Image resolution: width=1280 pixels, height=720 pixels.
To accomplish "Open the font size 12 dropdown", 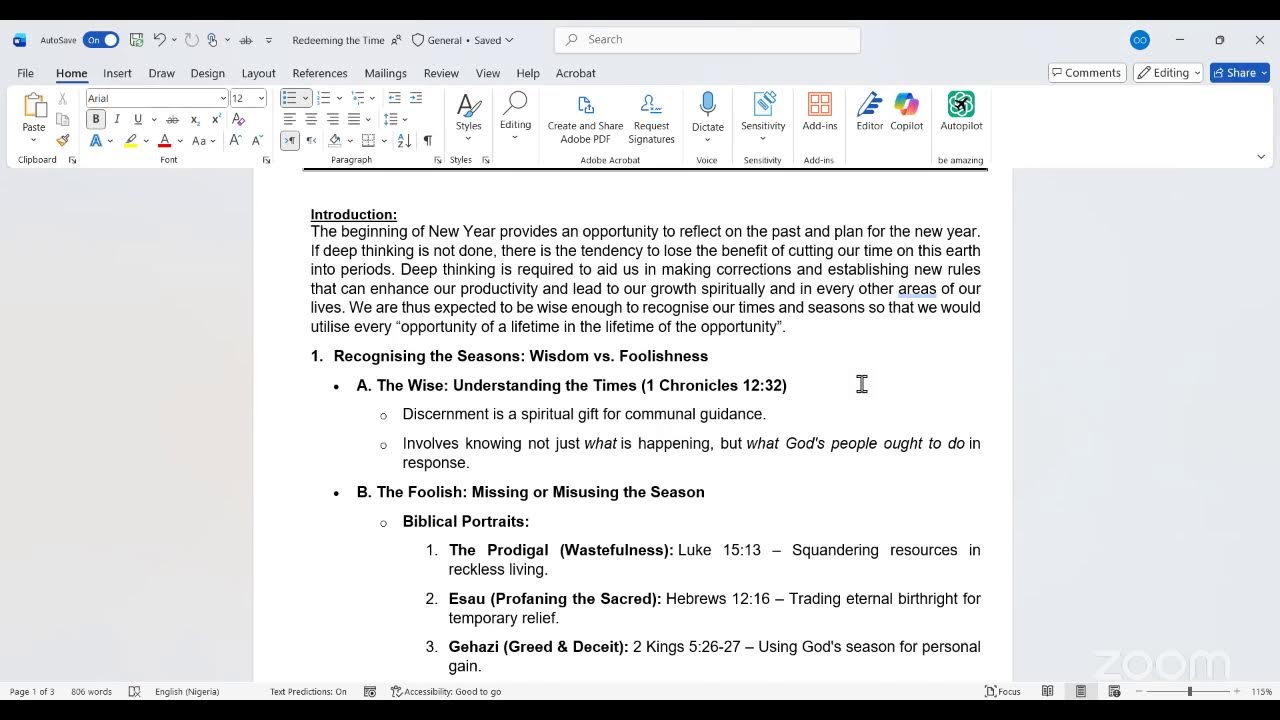I will [261, 98].
